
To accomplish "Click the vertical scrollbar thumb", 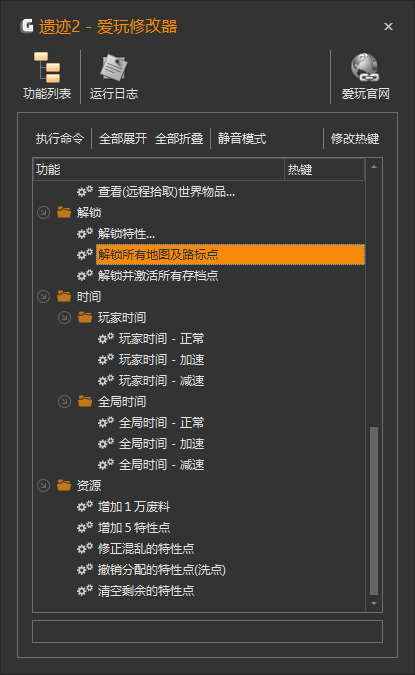I will [374, 511].
